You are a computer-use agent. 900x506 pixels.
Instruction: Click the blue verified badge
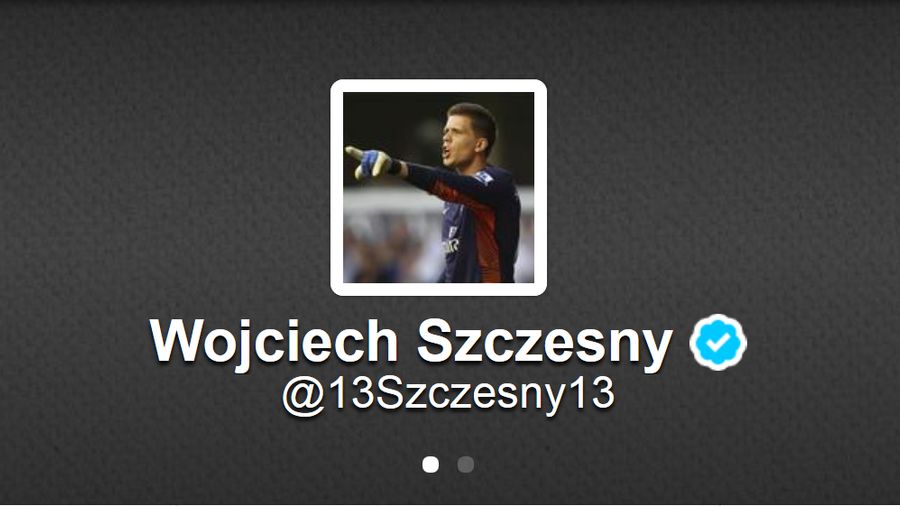coord(717,342)
